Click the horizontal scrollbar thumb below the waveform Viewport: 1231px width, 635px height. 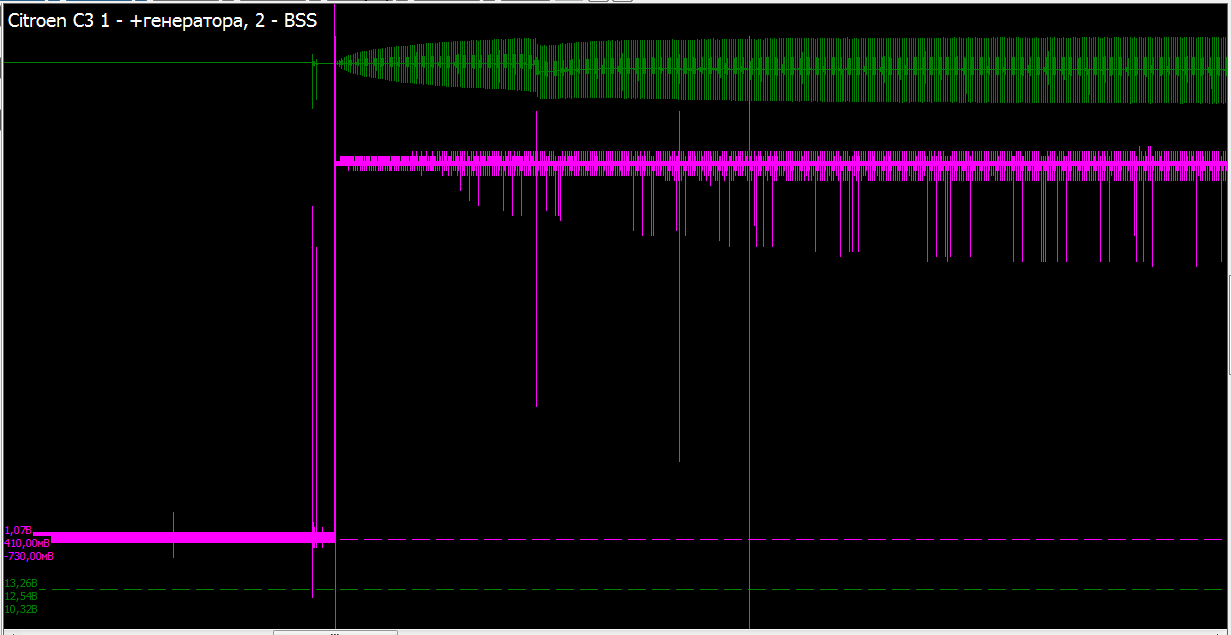(x=335, y=632)
